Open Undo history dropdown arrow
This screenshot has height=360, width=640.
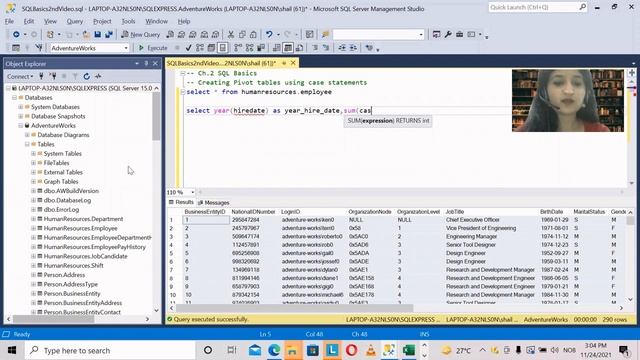[x=278, y=35]
